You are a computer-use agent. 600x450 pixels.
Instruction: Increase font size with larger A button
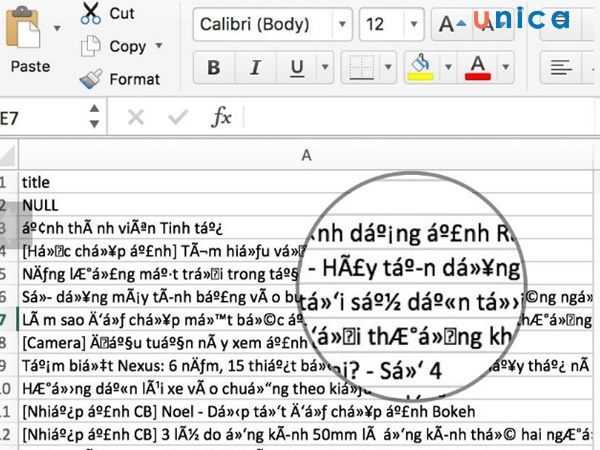coord(452,24)
